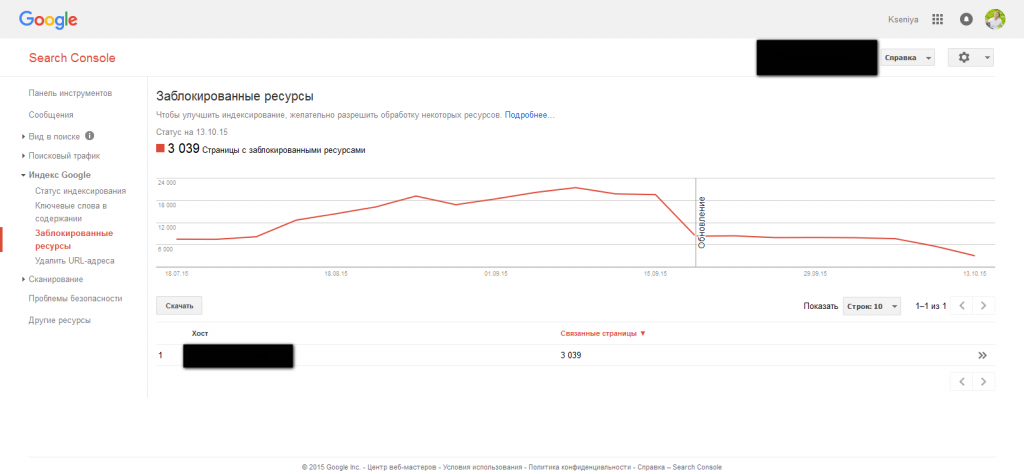Sort by Связанные страницы column
This screenshot has height=474, width=1024.
[603, 334]
